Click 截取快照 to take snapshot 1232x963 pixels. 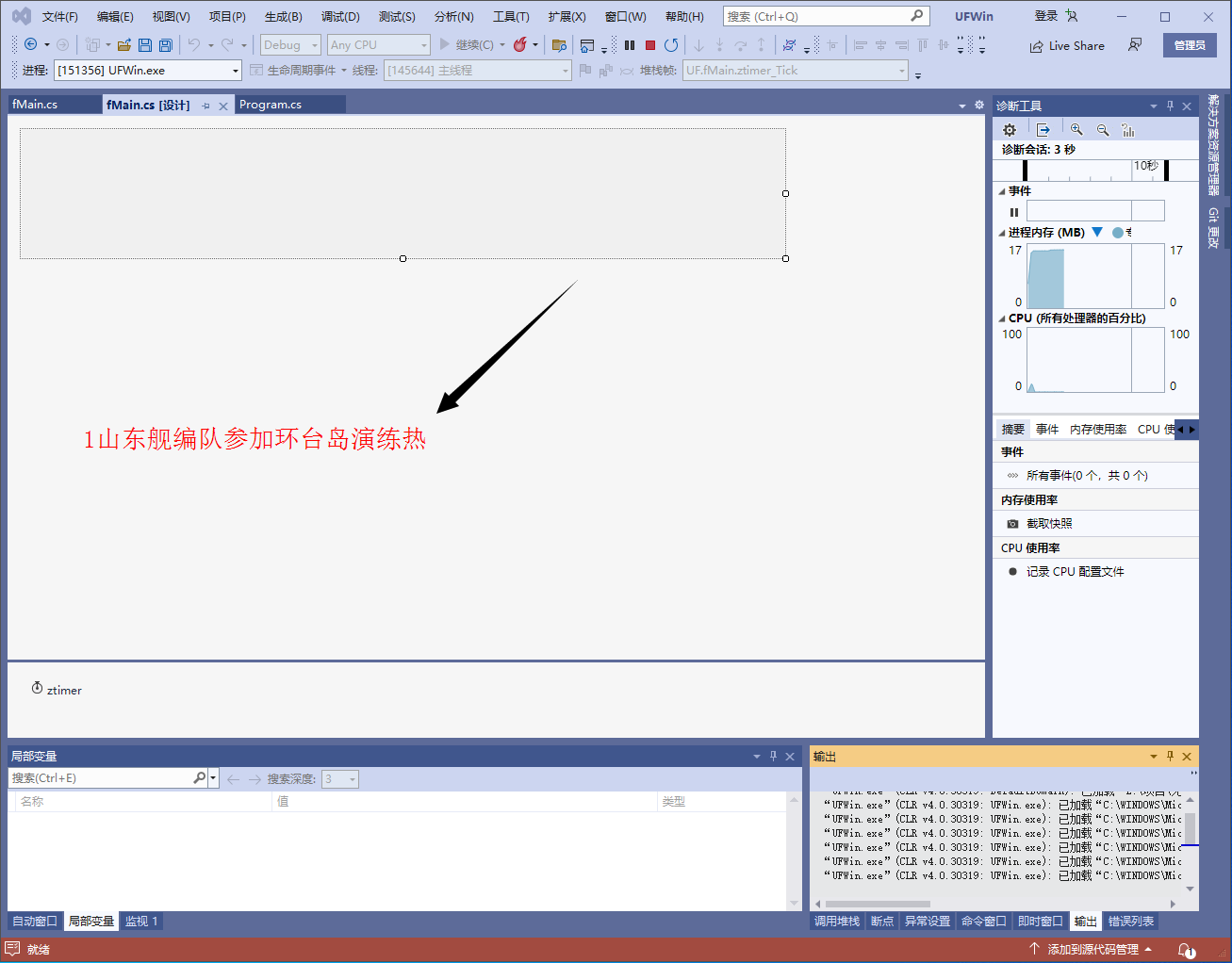(1049, 524)
